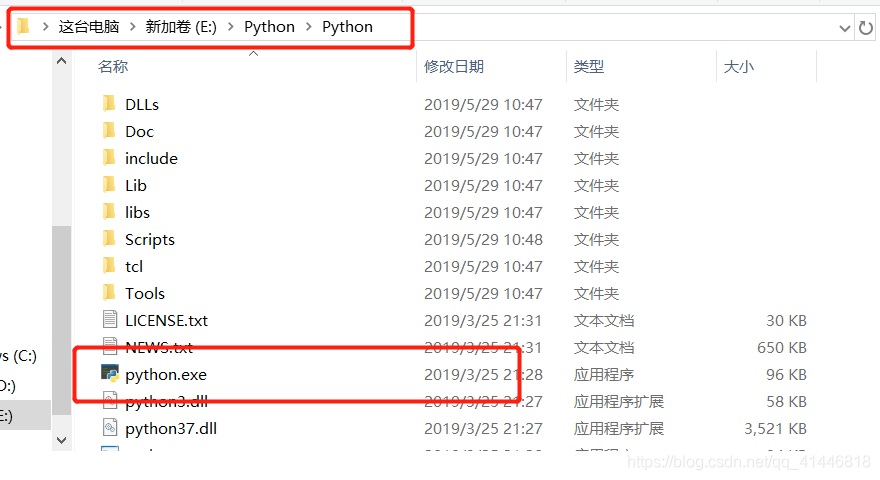Click navigation pane scroll down arrow

point(62,440)
